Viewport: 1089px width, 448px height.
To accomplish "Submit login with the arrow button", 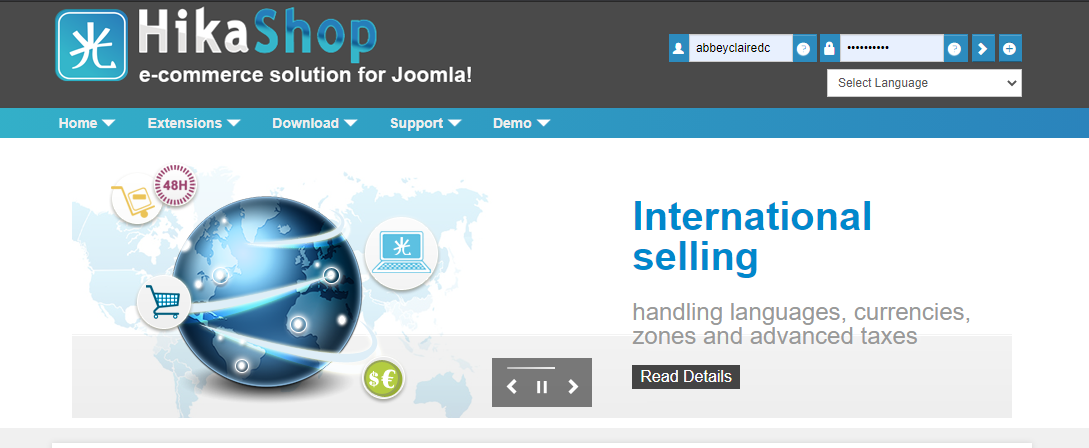I will [983, 49].
